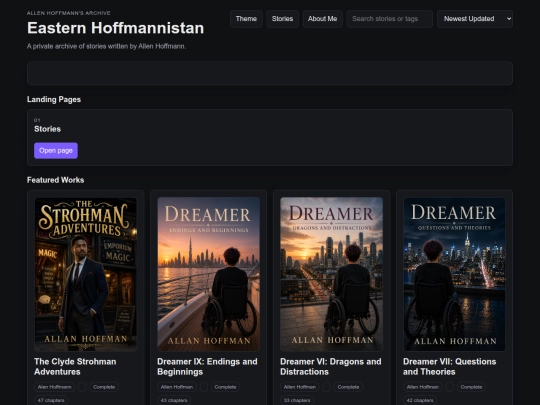Go to the About Me page

[x=322, y=19]
